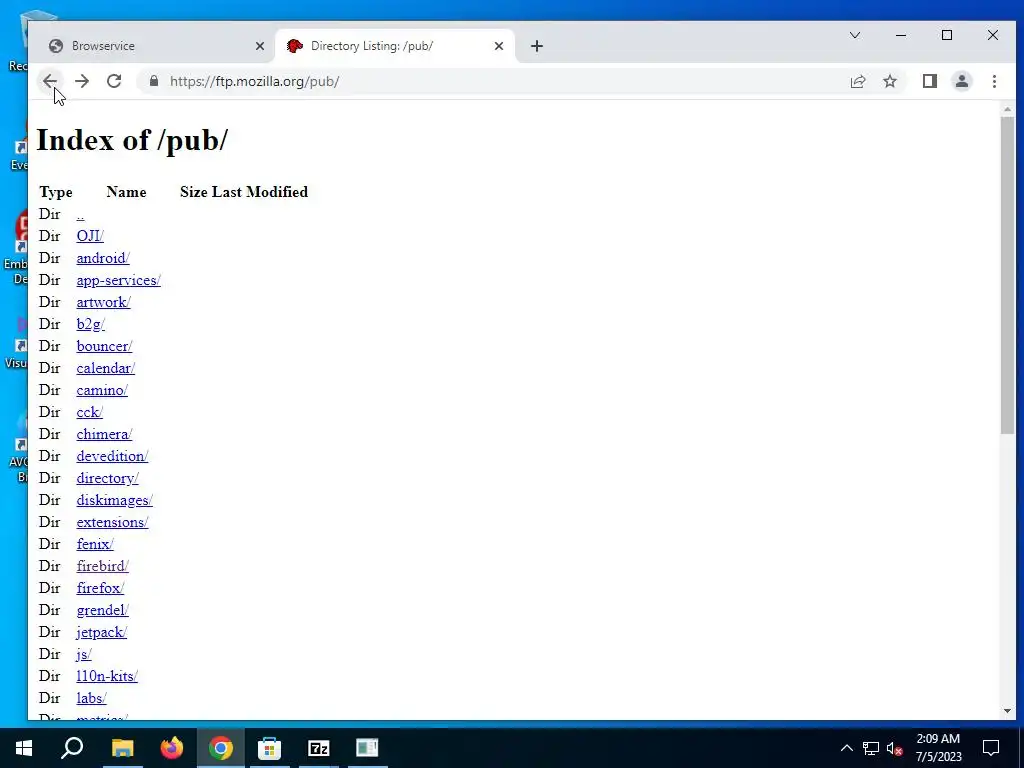Open taskbar Search

[x=72, y=748]
